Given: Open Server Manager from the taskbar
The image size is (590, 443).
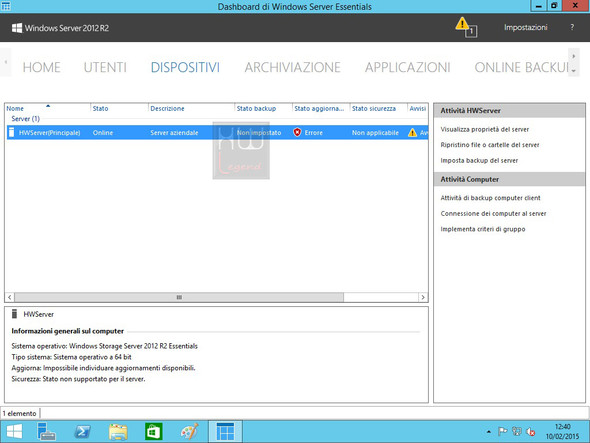Looking at the screenshot, I should pos(46,431).
